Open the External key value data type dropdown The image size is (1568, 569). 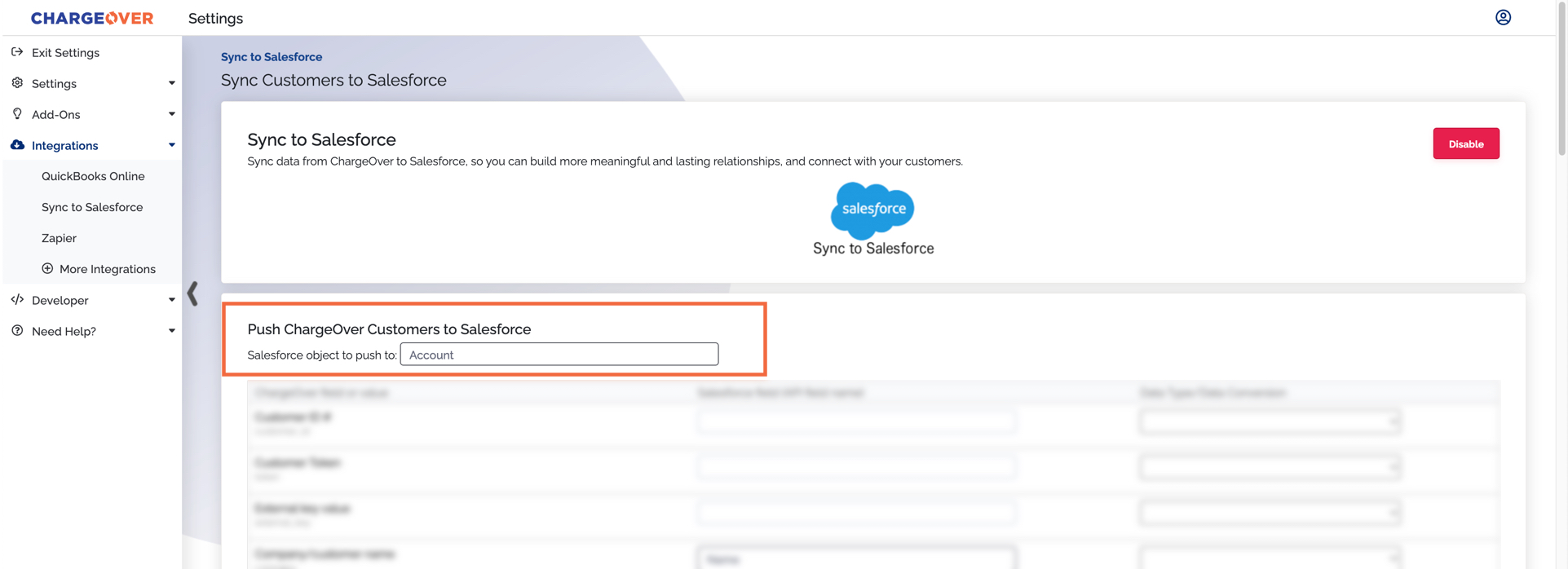(x=1270, y=513)
